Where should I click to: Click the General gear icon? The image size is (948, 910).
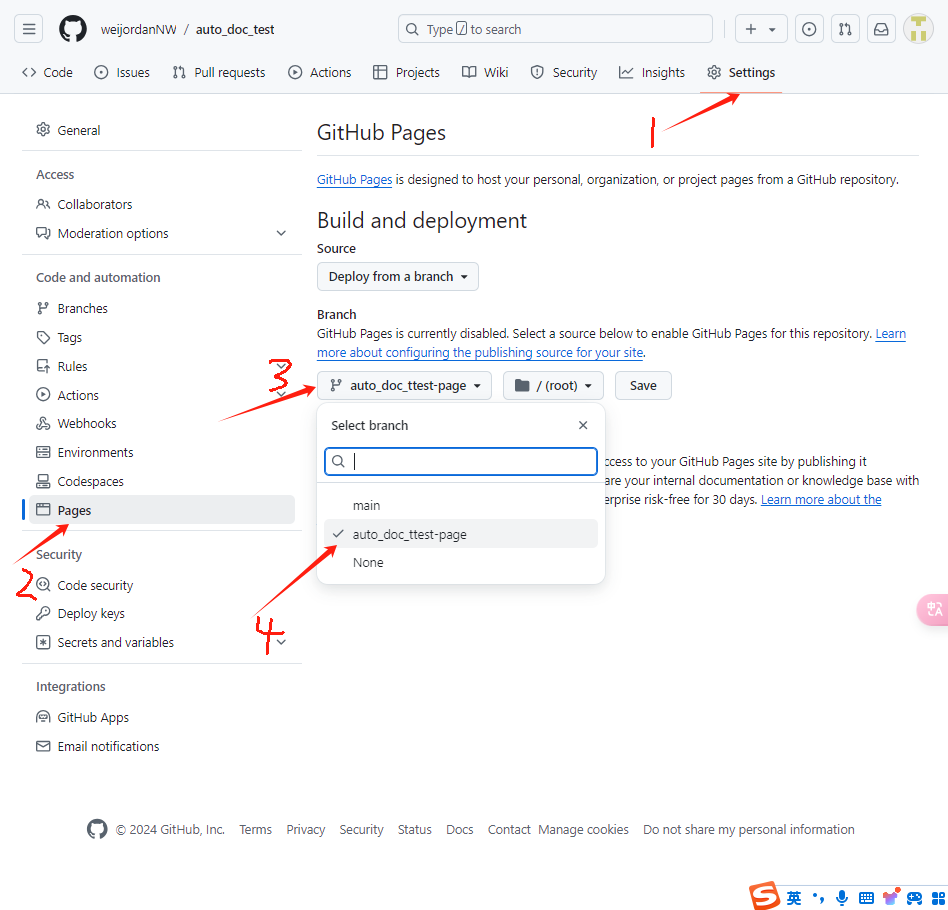[43, 129]
